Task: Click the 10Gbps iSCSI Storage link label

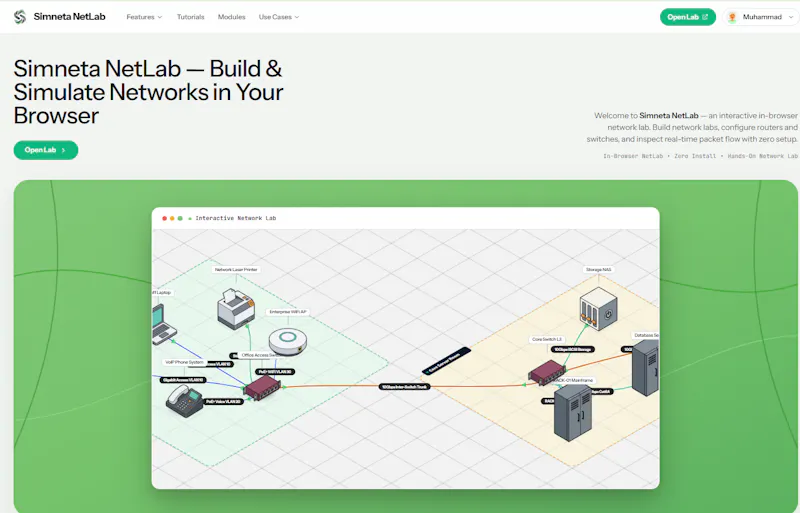Action: [572, 350]
